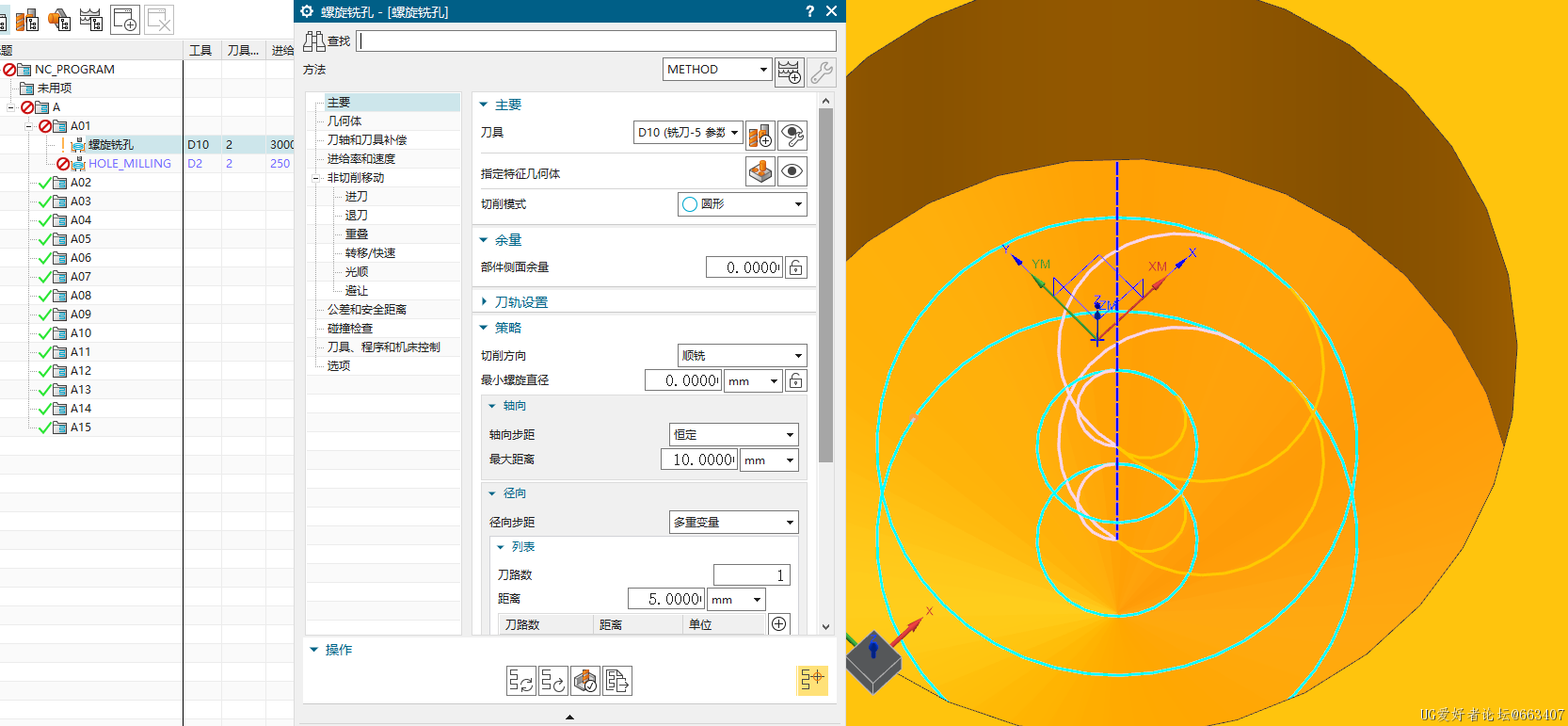The width and height of the screenshot is (1568, 726).
Task: Open the cut direction 顺铣 dropdown
Action: pos(743,356)
